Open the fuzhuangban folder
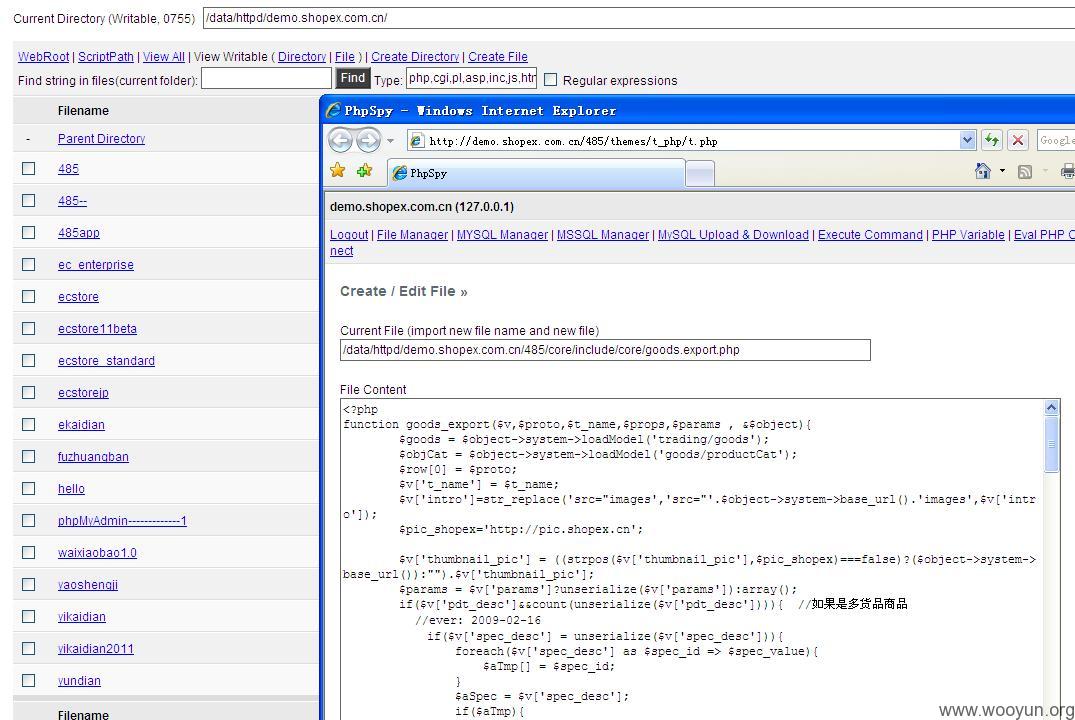 [93, 457]
